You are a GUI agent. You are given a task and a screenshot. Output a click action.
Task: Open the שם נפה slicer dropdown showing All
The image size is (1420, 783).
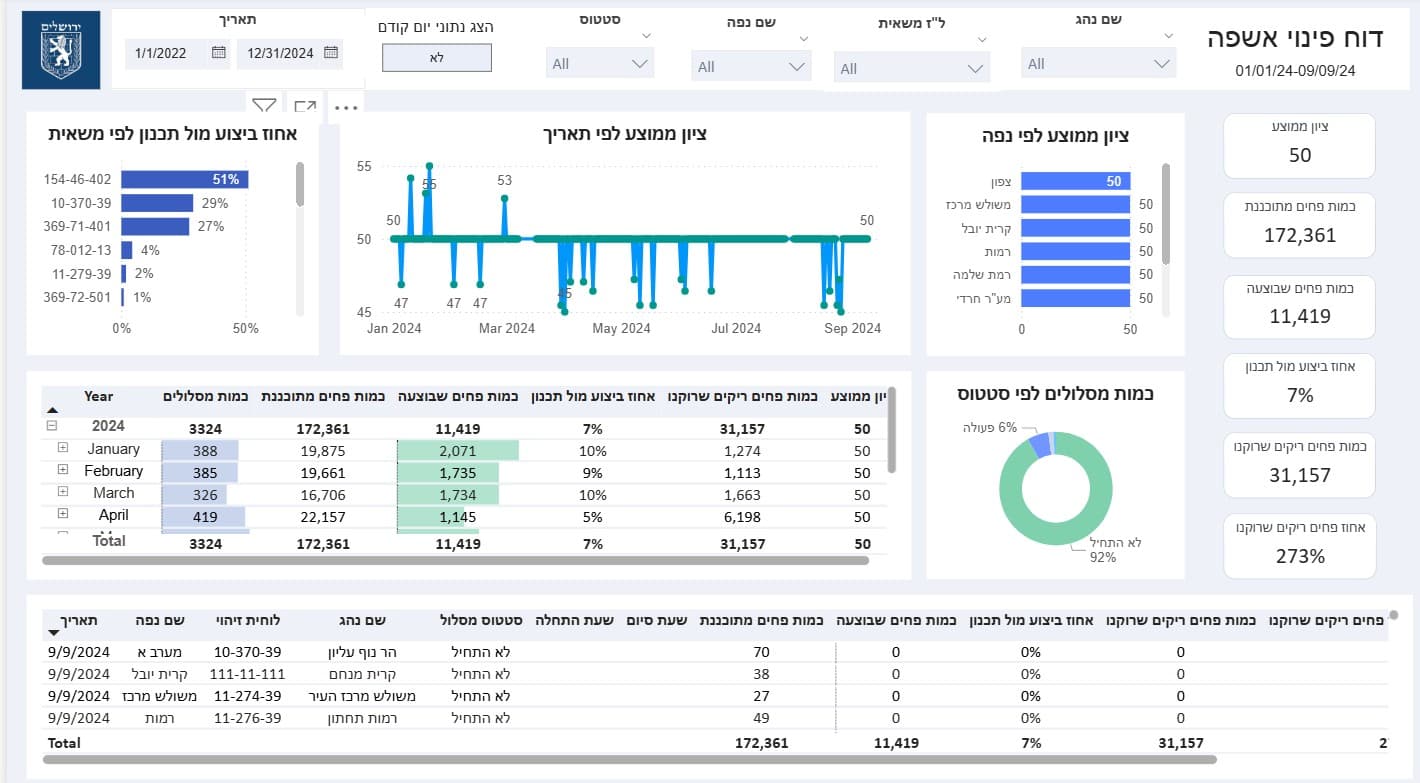(x=750, y=67)
